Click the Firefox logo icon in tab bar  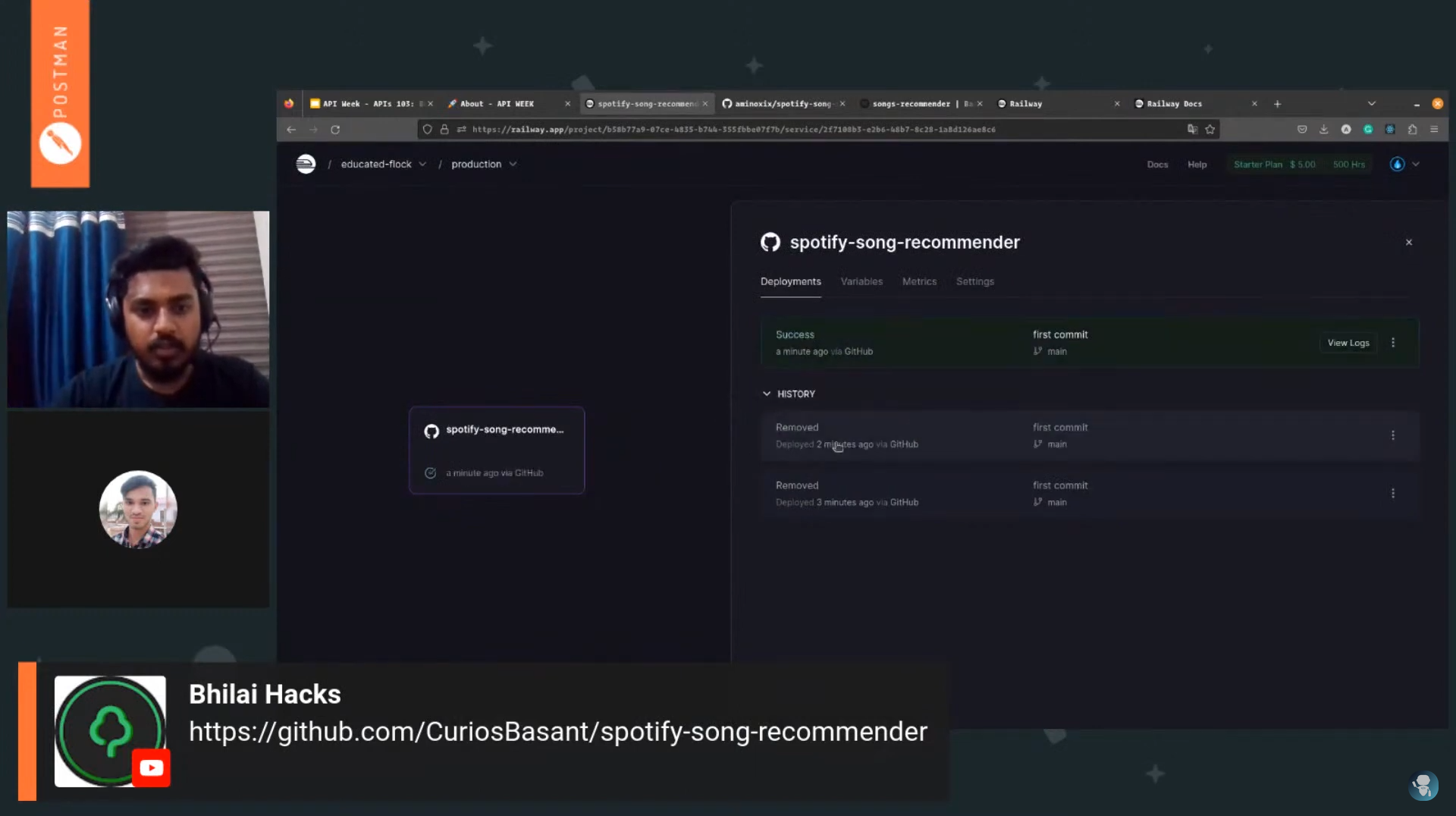point(289,104)
